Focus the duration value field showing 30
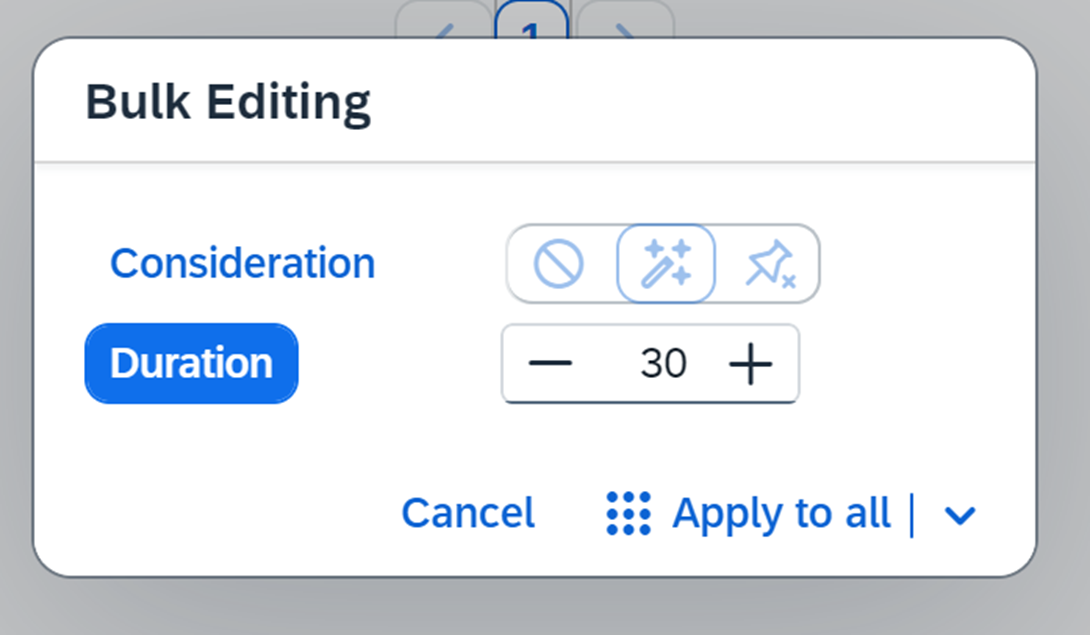 click(663, 363)
